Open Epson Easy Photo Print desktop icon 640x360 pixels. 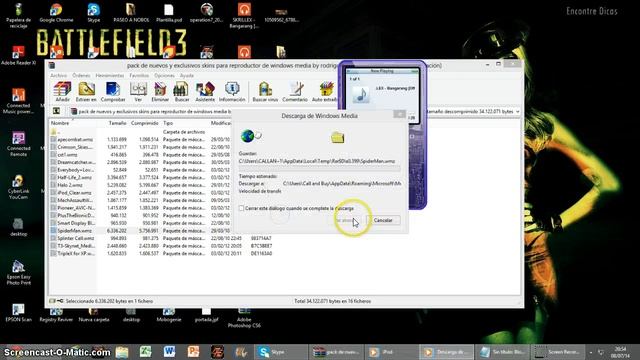point(18,273)
